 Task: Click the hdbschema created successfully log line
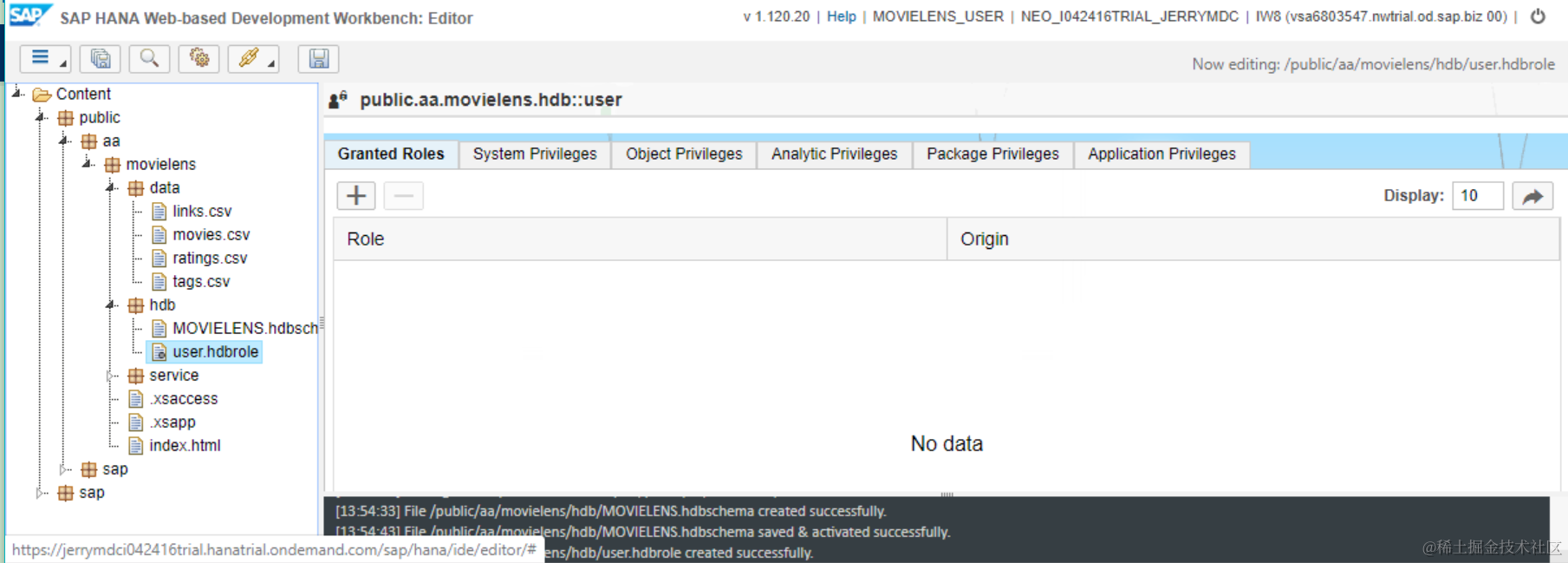[x=611, y=512]
